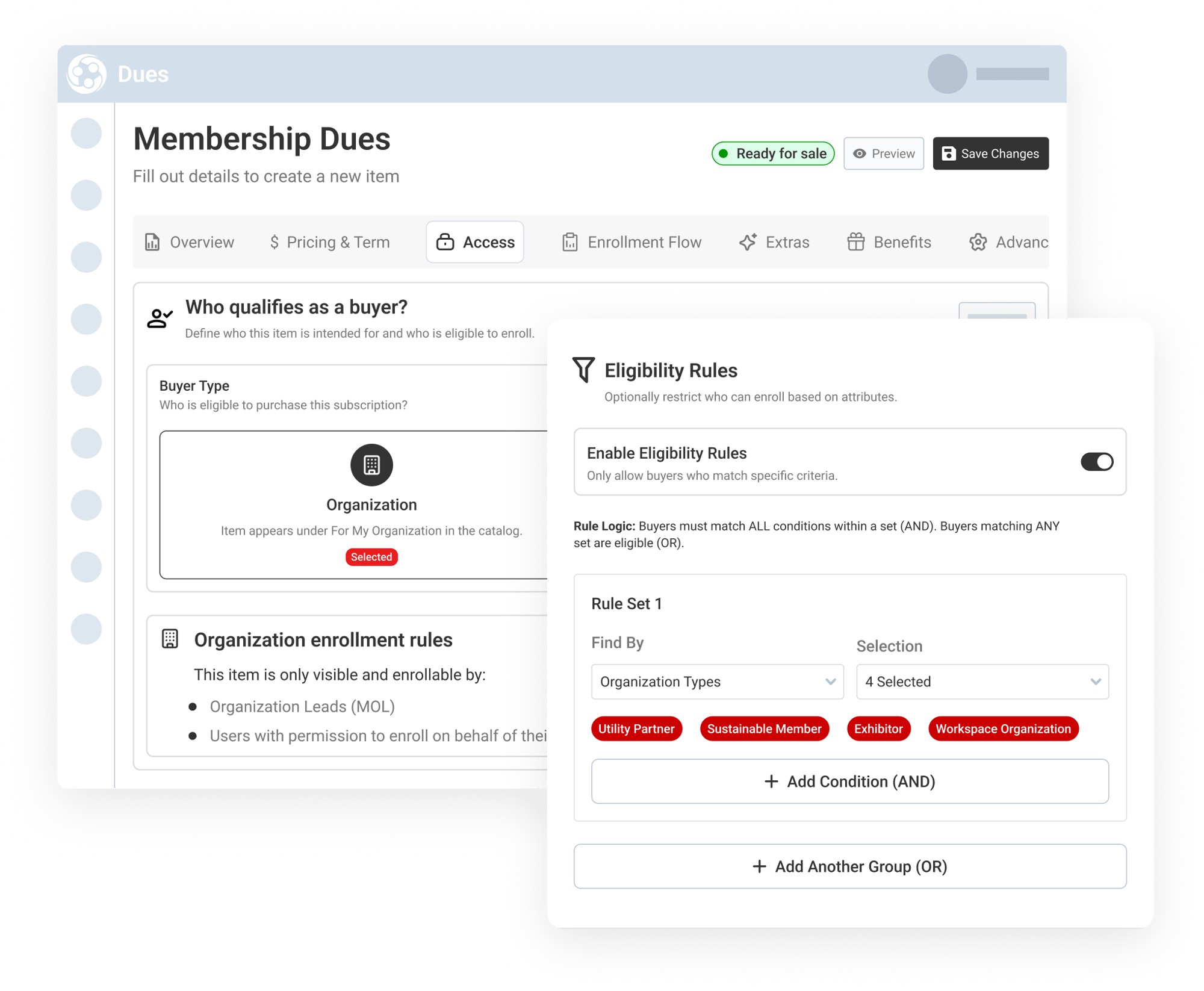Select the Organization buyer type card
Viewport: 1204px width, 991px height.
coord(354,505)
